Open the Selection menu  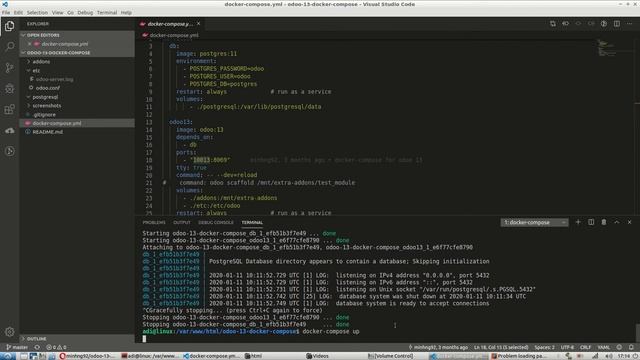click(x=37, y=13)
